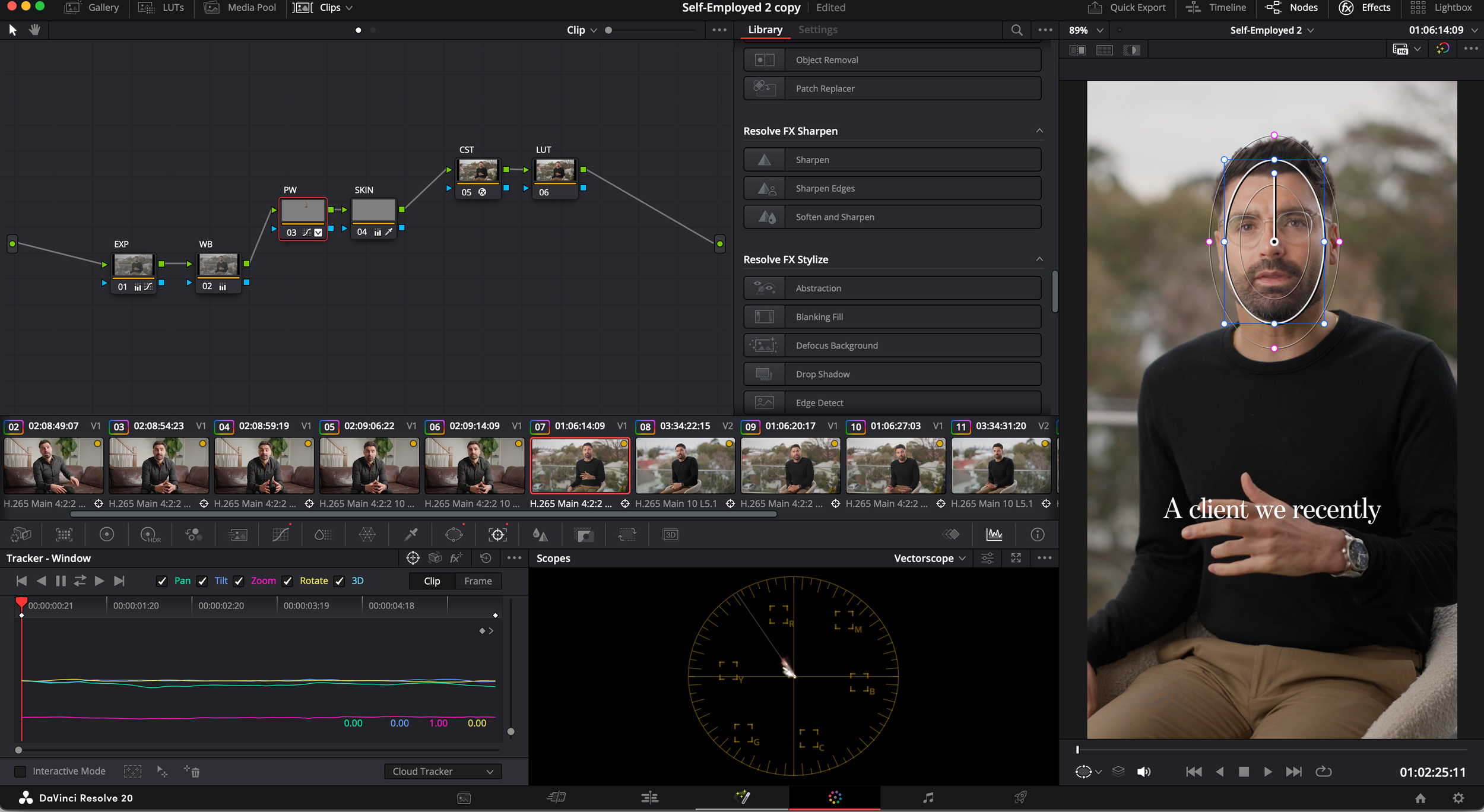Open the Cloud Tracker dropdown
The height and width of the screenshot is (812, 1484).
tap(442, 771)
